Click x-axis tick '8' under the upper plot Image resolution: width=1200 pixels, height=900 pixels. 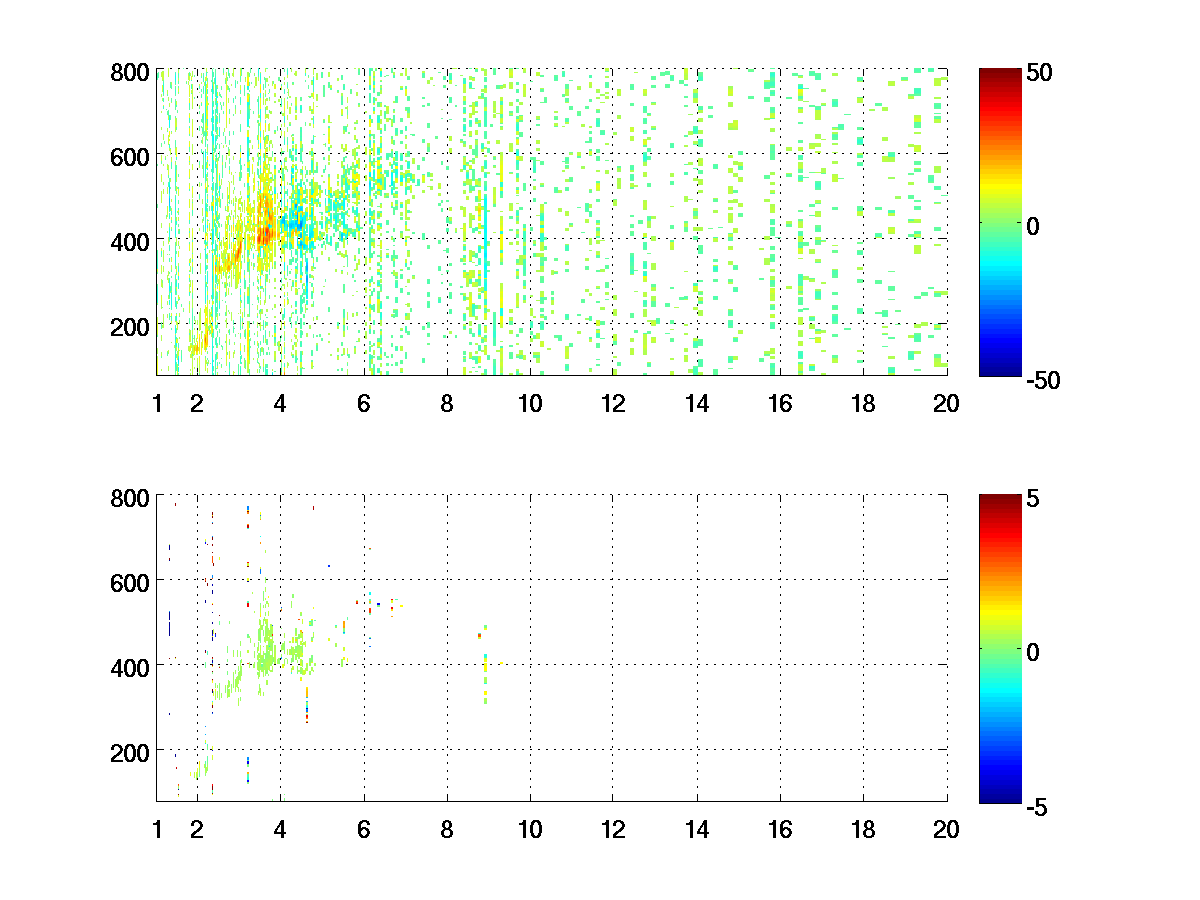click(446, 404)
